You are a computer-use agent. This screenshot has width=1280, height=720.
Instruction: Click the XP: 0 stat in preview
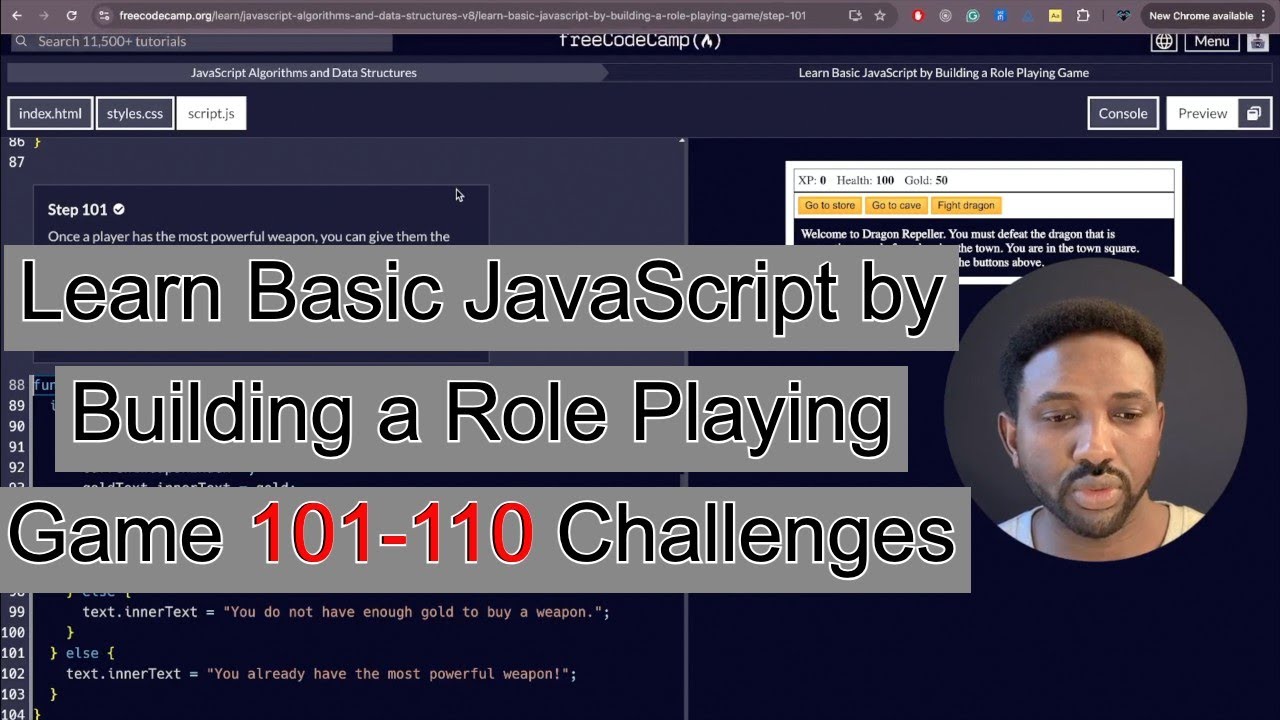(x=812, y=181)
